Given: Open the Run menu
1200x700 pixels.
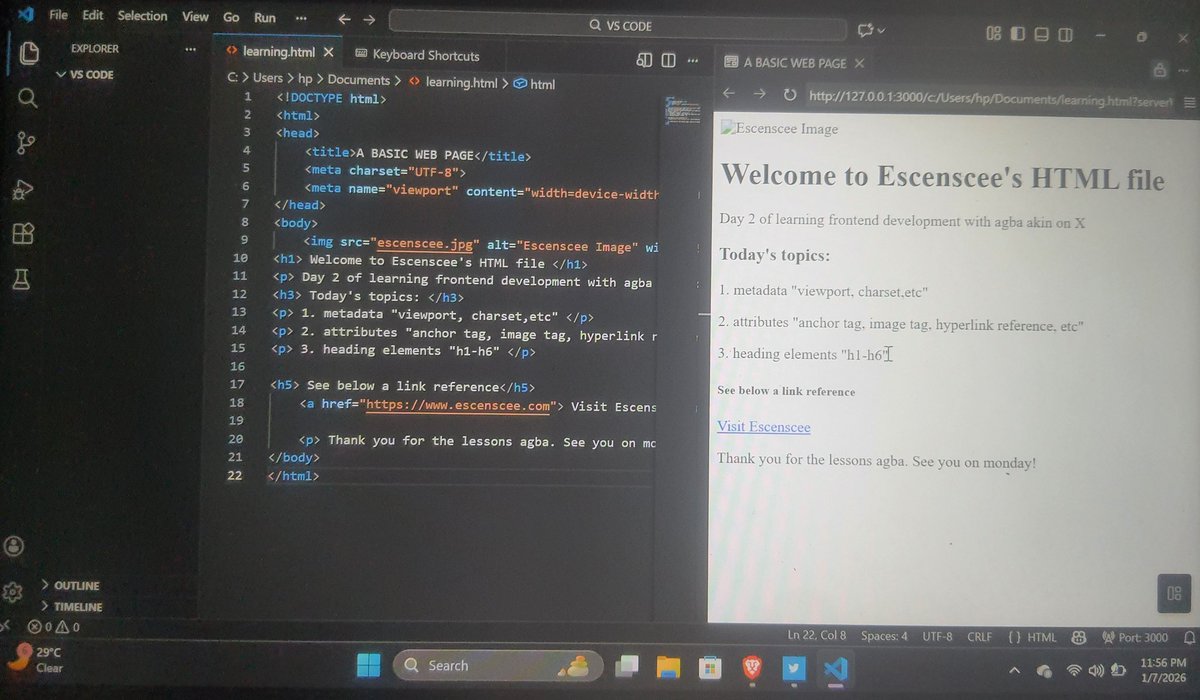Looking at the screenshot, I should click(265, 18).
